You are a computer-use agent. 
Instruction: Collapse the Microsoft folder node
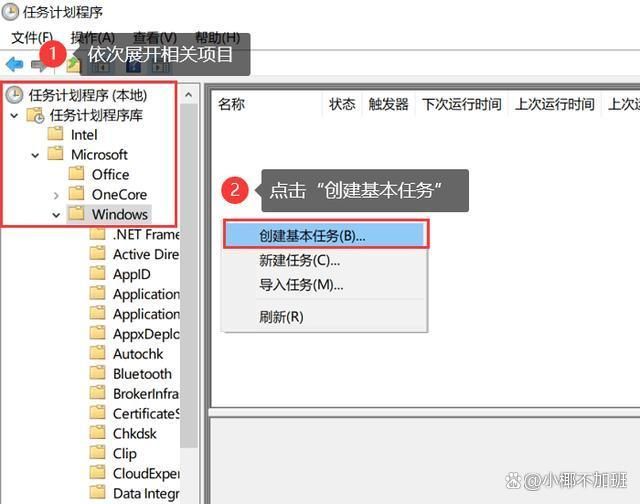[36, 155]
